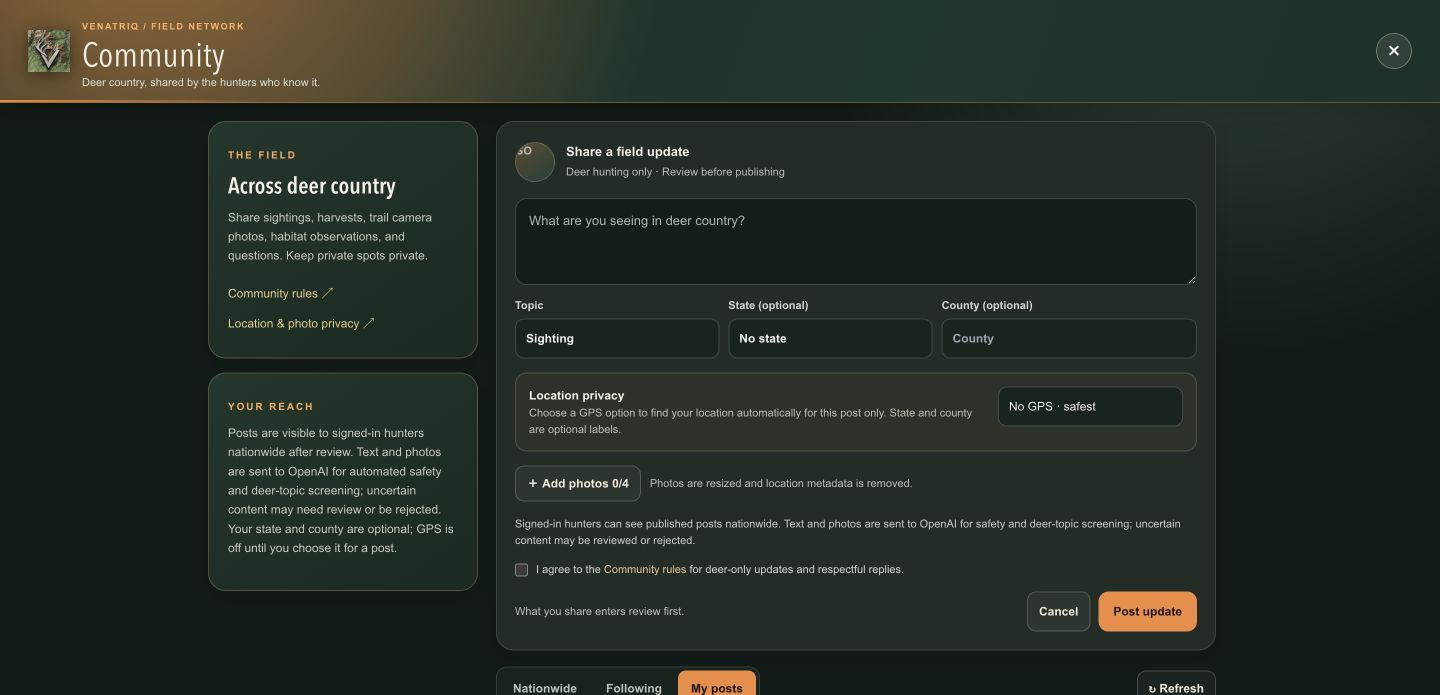Click the field update text area
The height and width of the screenshot is (695, 1440).
pyautogui.click(x=855, y=241)
